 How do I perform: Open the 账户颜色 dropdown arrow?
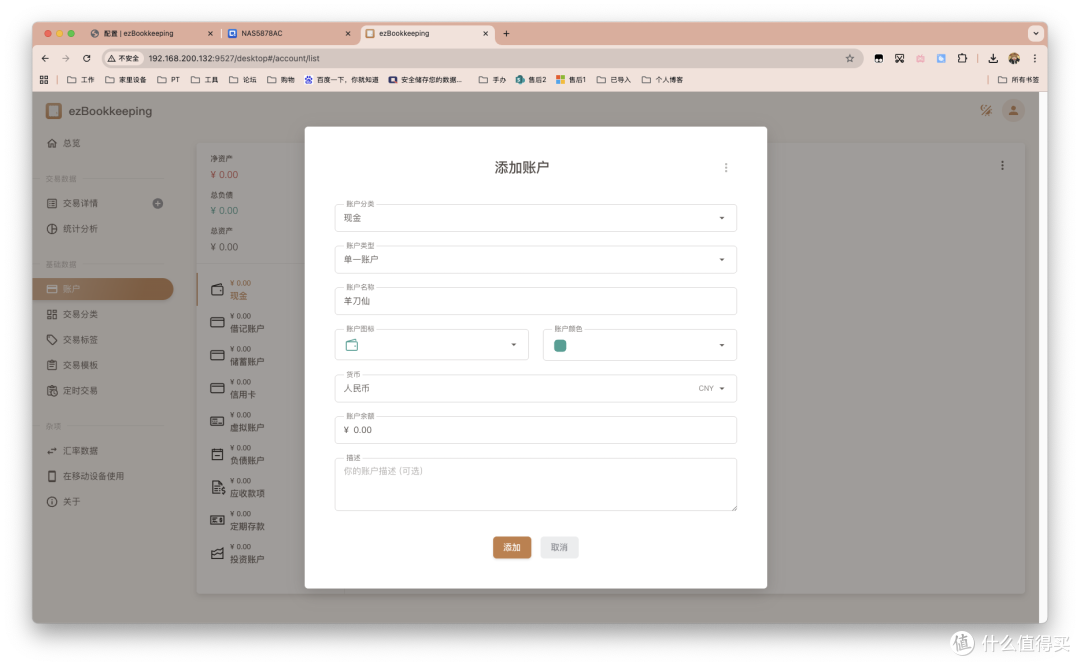[722, 345]
